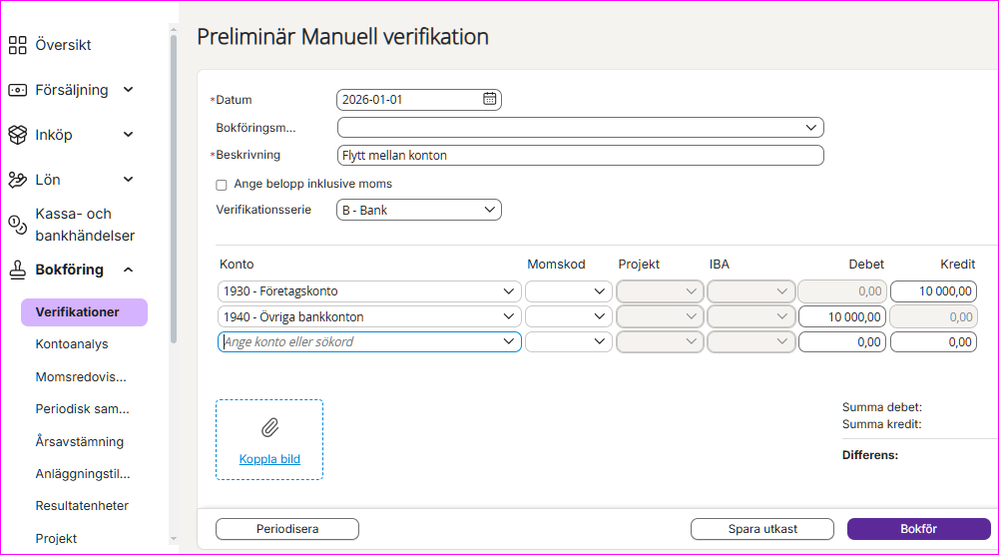Screen dimensions: 999x555
Task: Open Anläggningstillgångar sidebar item
Action: [x=83, y=473]
